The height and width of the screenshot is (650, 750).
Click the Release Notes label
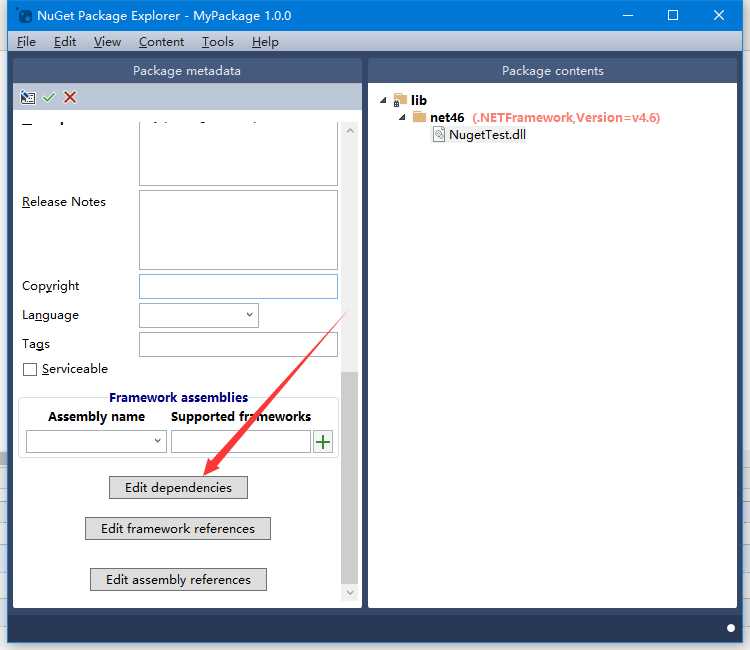tap(64, 202)
